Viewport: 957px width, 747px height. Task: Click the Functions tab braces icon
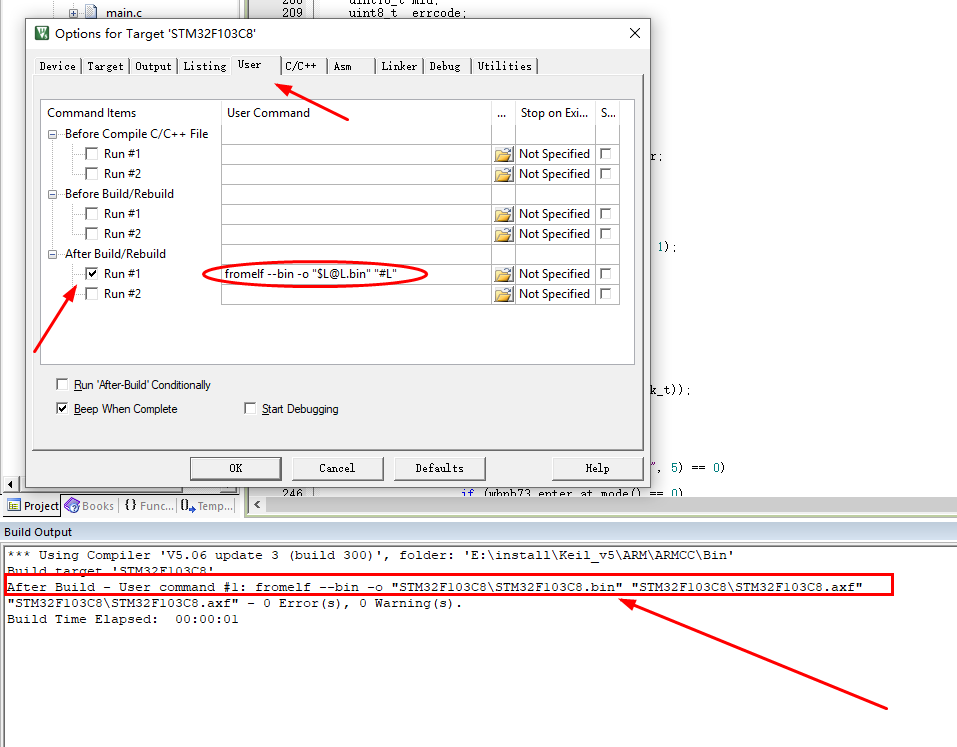click(130, 505)
